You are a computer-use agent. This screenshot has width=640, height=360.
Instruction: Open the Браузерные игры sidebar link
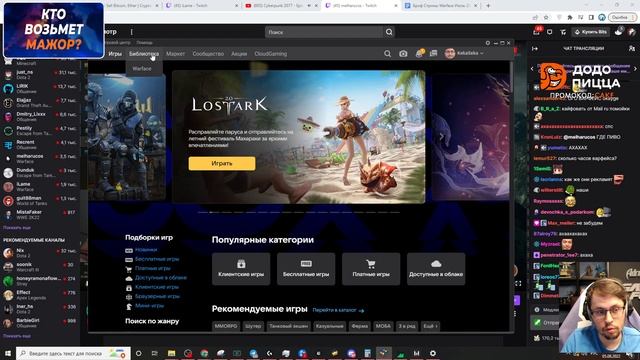(x=157, y=296)
